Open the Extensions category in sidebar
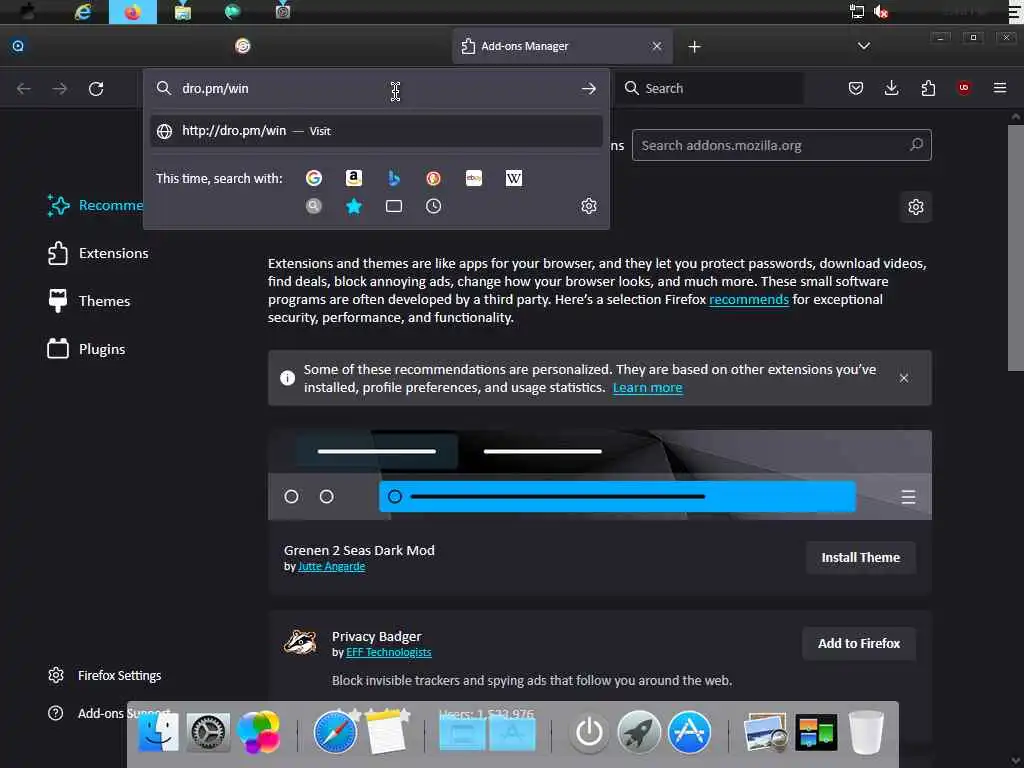Image resolution: width=1024 pixels, height=768 pixels. coord(98,253)
